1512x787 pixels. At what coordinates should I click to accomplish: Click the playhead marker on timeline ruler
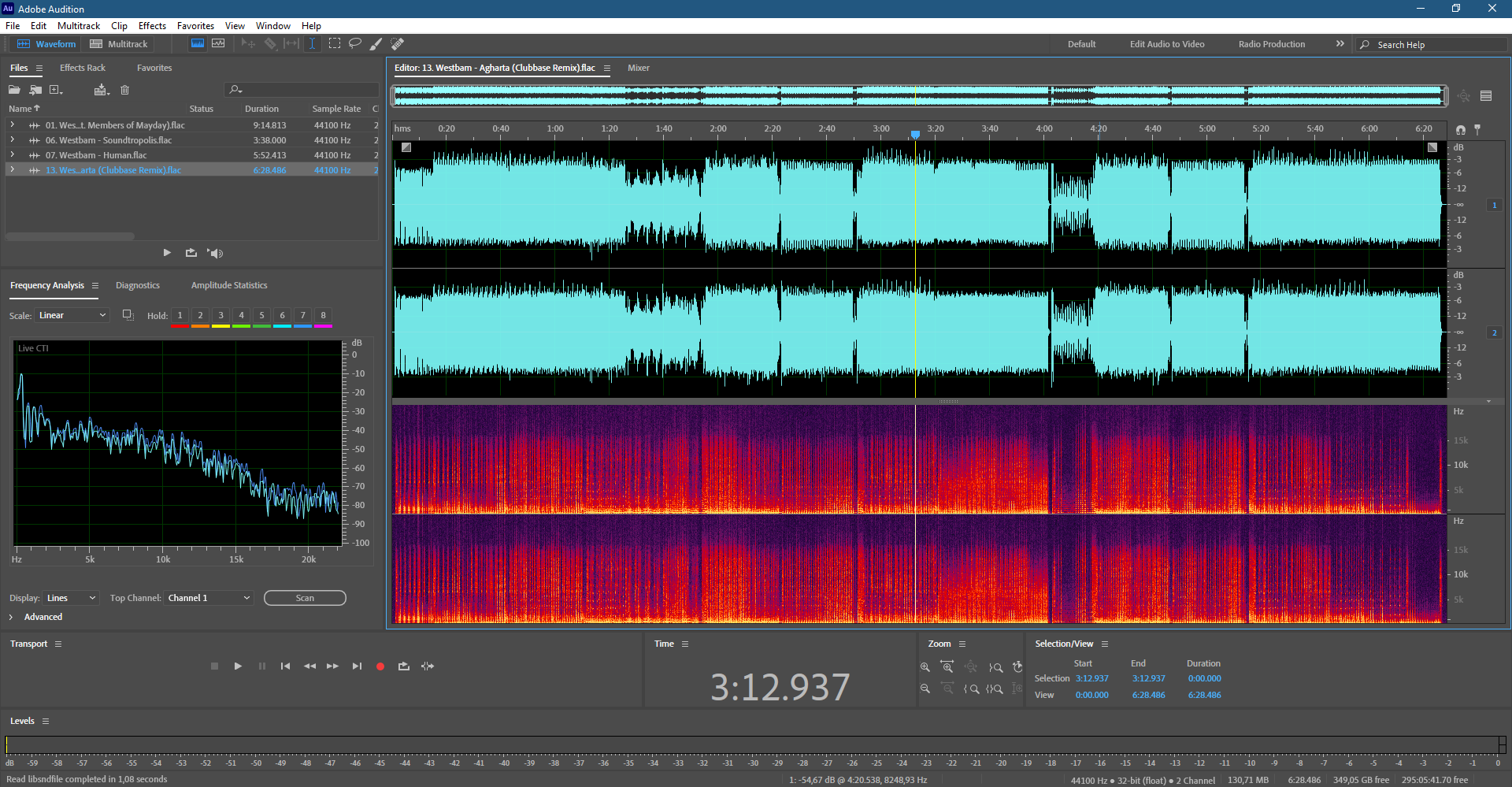pos(915,135)
